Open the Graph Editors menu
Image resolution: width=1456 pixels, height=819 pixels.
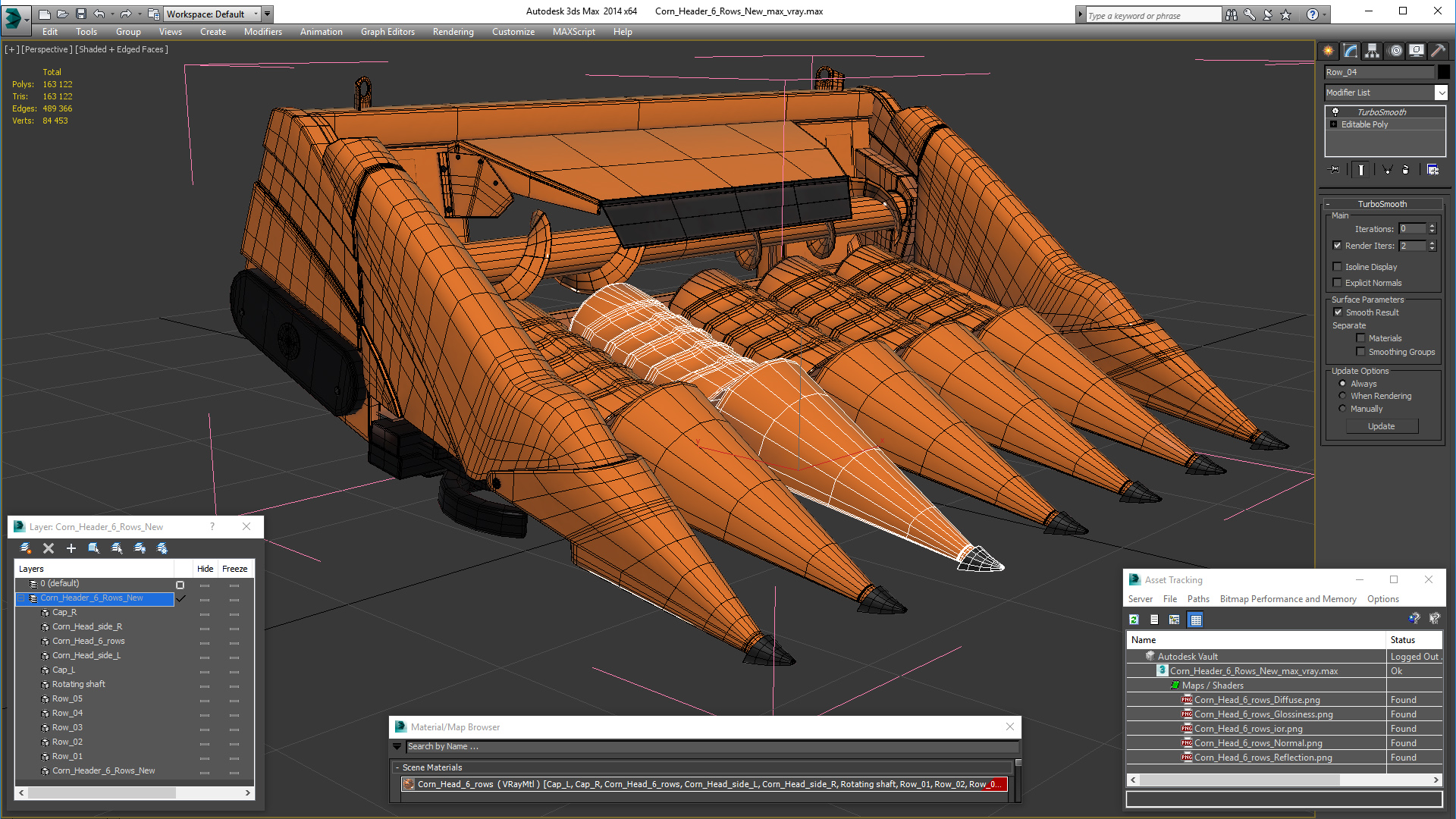pos(387,32)
